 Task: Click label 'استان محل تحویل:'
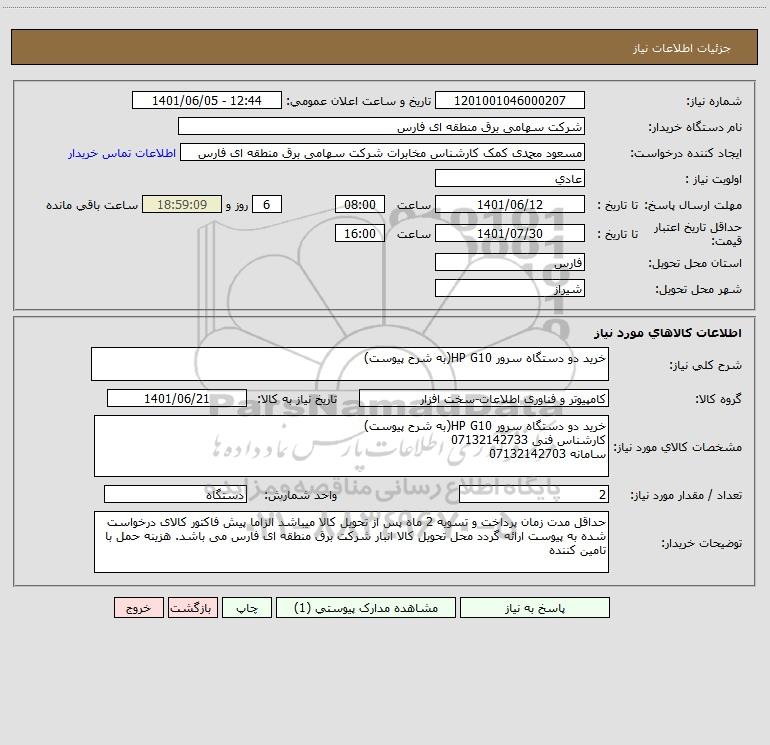pyautogui.click(x=695, y=264)
